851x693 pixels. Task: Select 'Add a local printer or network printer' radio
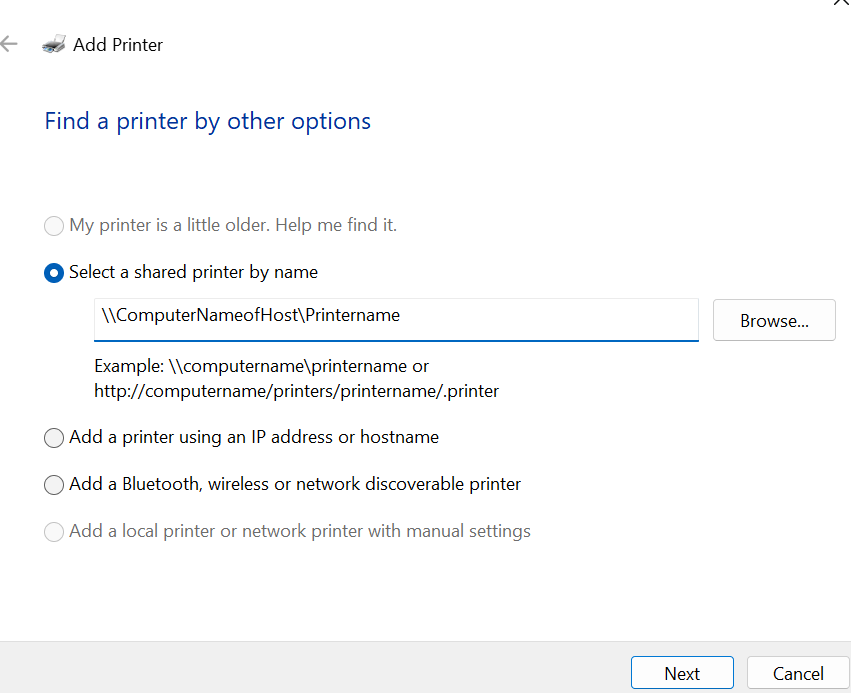pos(54,532)
